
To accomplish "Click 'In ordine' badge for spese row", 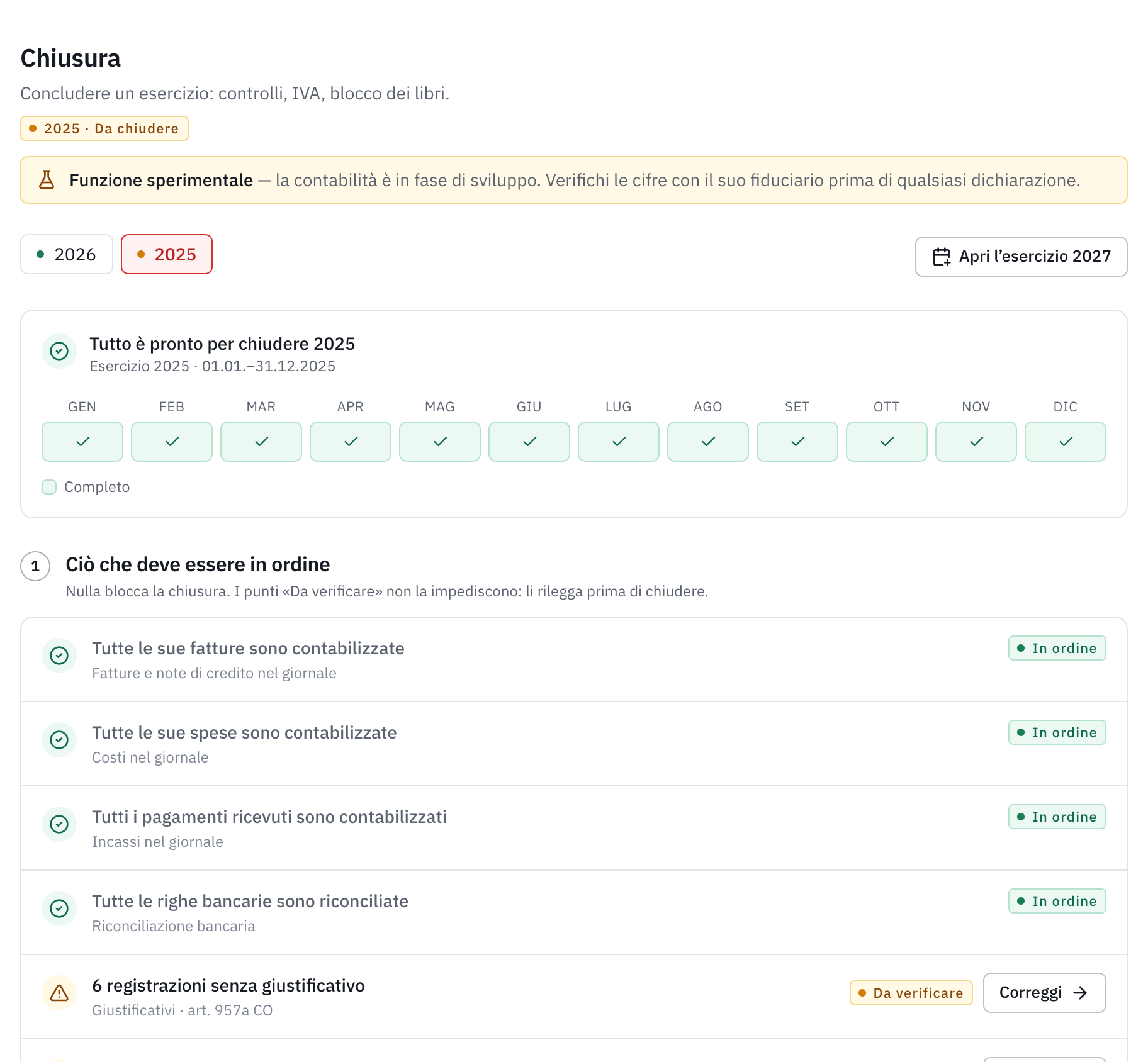I will (x=1057, y=732).
